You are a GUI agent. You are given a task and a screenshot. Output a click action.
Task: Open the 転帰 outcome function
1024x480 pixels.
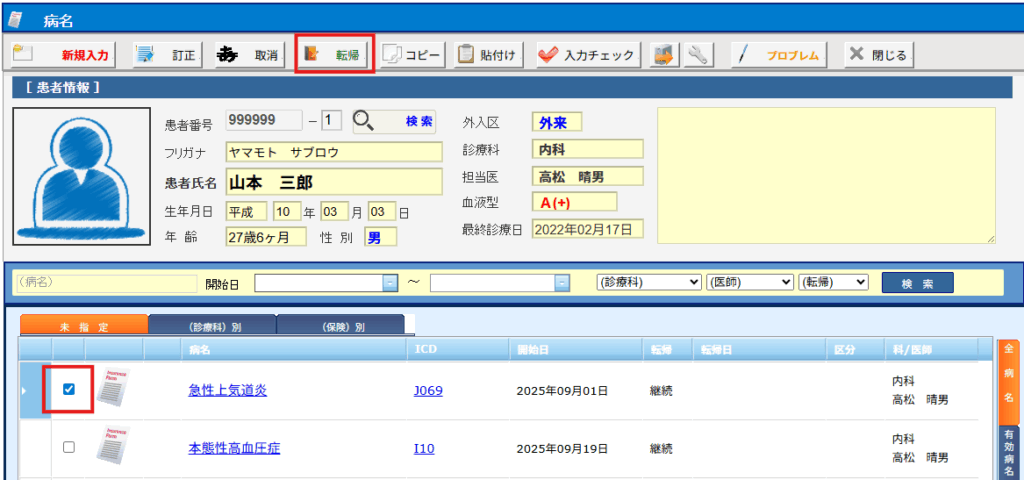pyautogui.click(x=335, y=54)
